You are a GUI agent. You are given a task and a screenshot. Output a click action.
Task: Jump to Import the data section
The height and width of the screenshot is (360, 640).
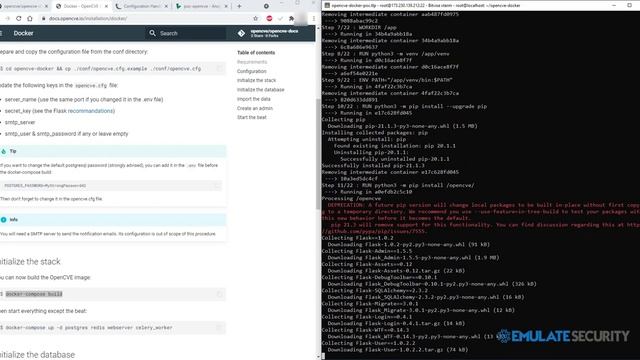[x=253, y=99]
